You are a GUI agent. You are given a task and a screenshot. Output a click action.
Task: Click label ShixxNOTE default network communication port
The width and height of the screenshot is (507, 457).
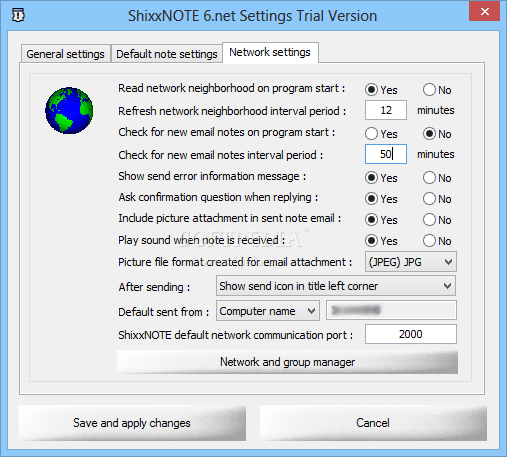(x=236, y=335)
